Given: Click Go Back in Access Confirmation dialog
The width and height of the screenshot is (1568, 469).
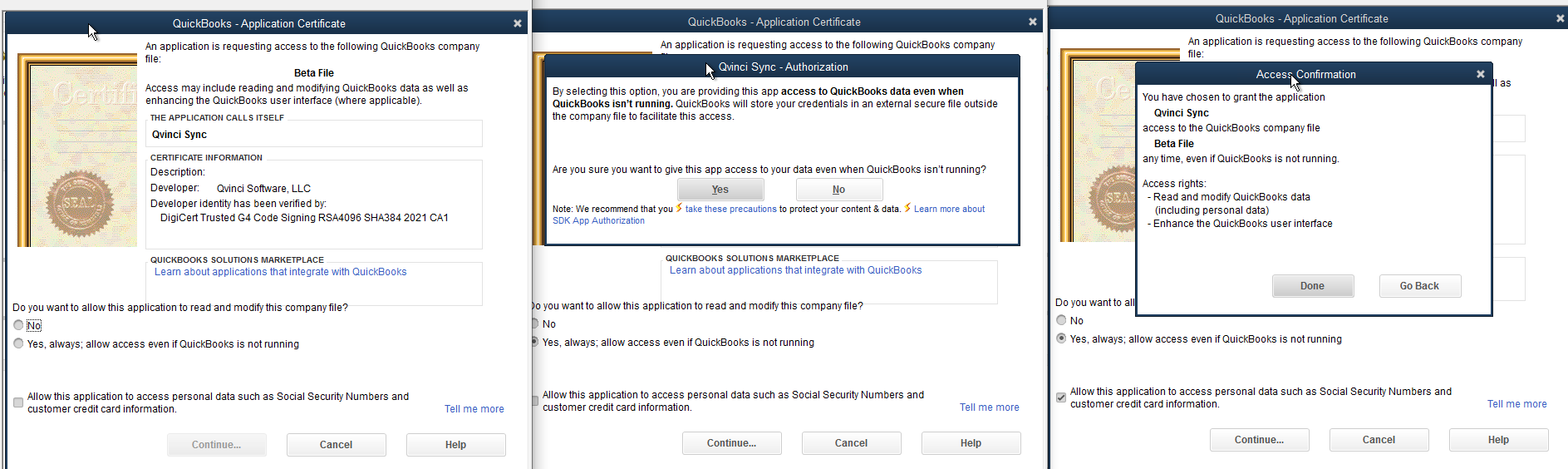Looking at the screenshot, I should tap(1419, 286).
